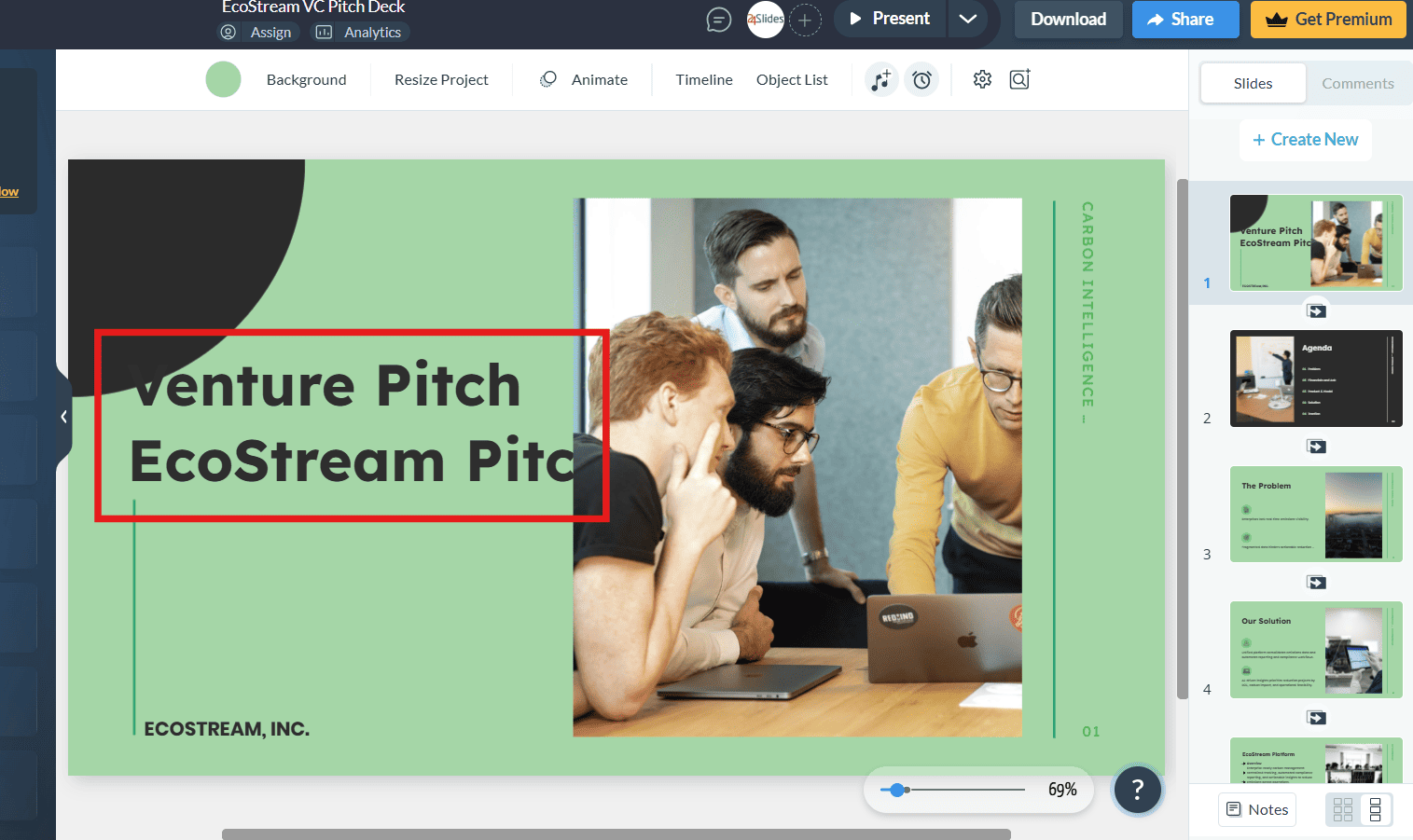Click the 69% zoom value
The height and width of the screenshot is (840, 1413).
[1062, 790]
